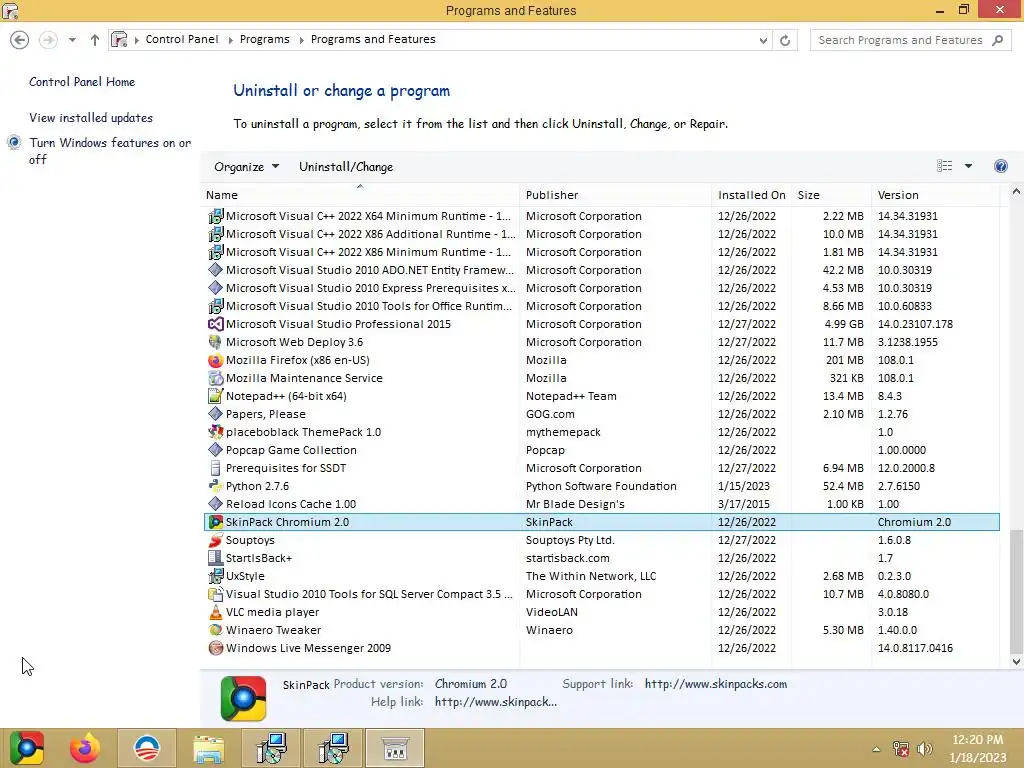Click the Visual Studio Professional 2015 icon
This screenshot has height=768, width=1024.
[x=216, y=325]
